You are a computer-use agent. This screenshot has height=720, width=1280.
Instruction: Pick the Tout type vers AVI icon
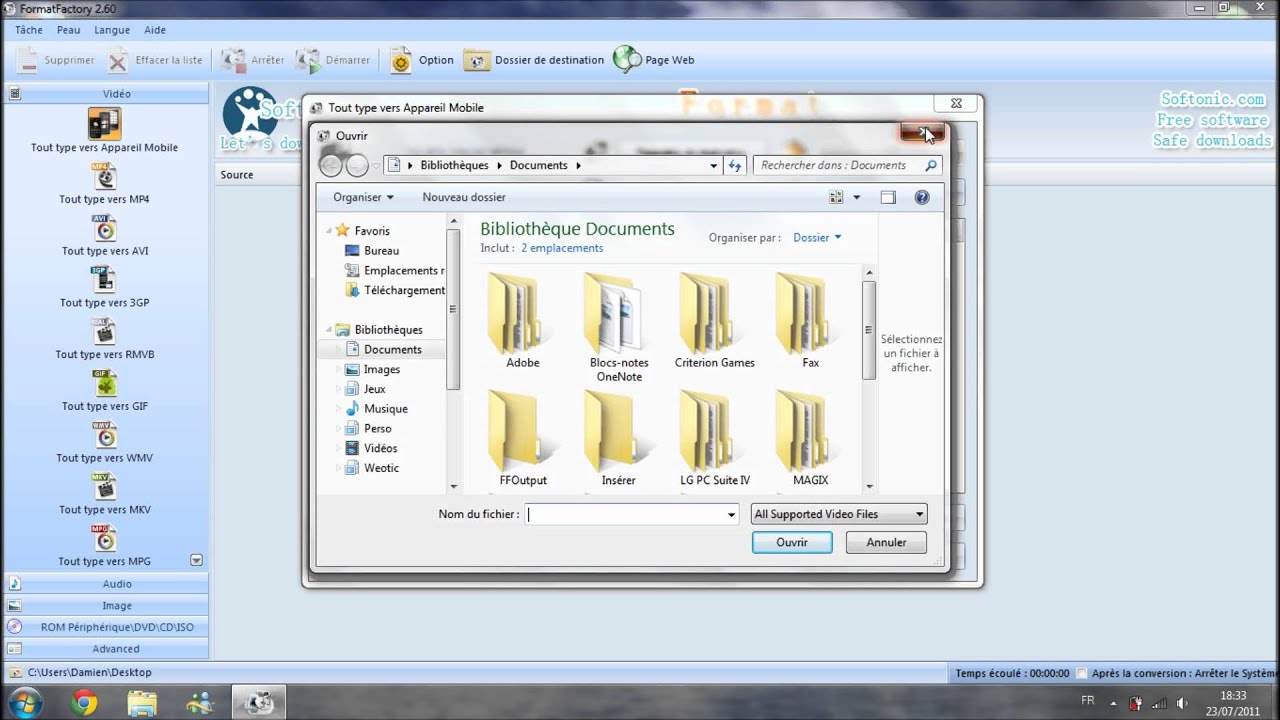coord(104,228)
